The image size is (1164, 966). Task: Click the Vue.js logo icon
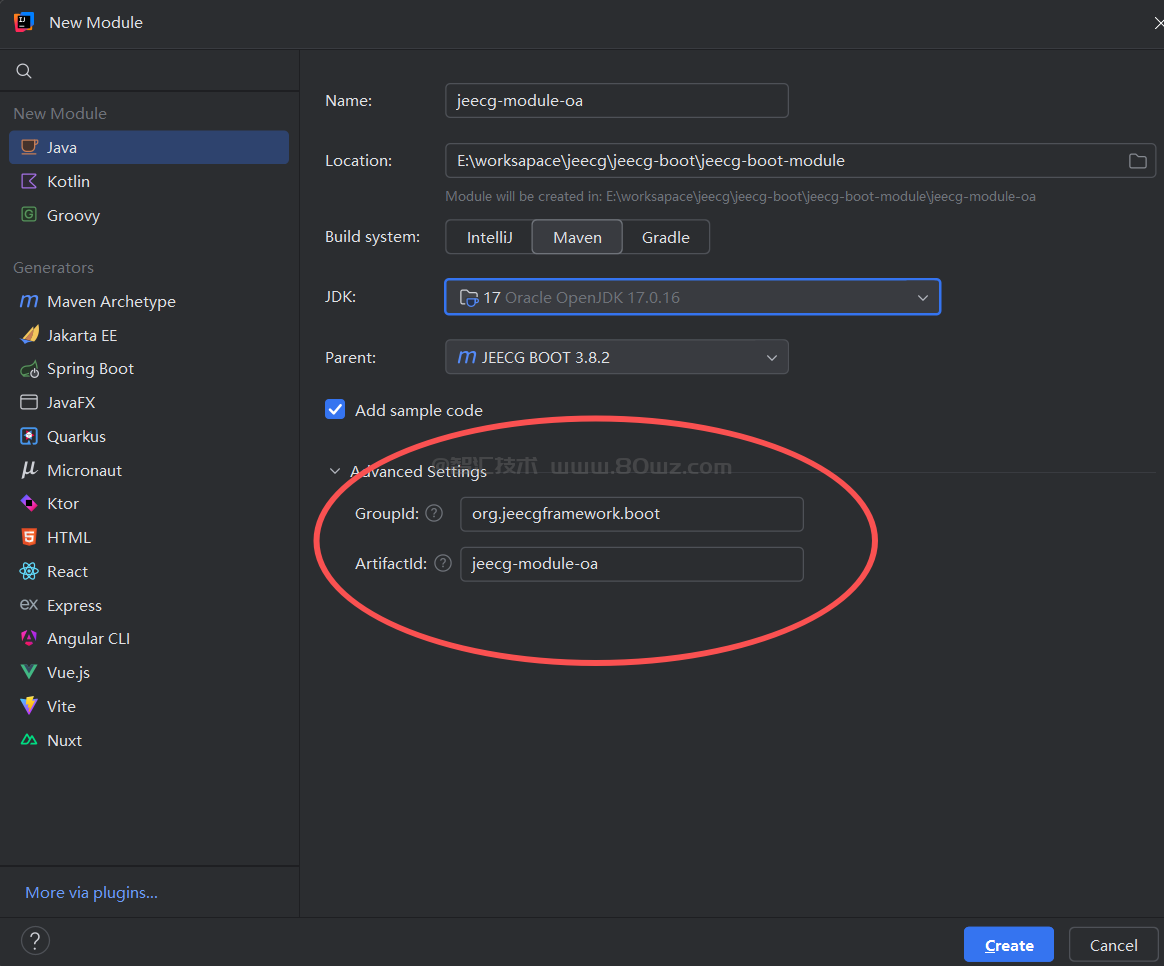tap(29, 672)
